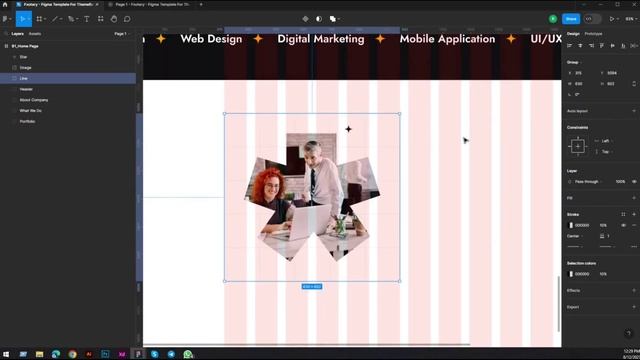Open Photoshop from the taskbar

tap(105, 354)
